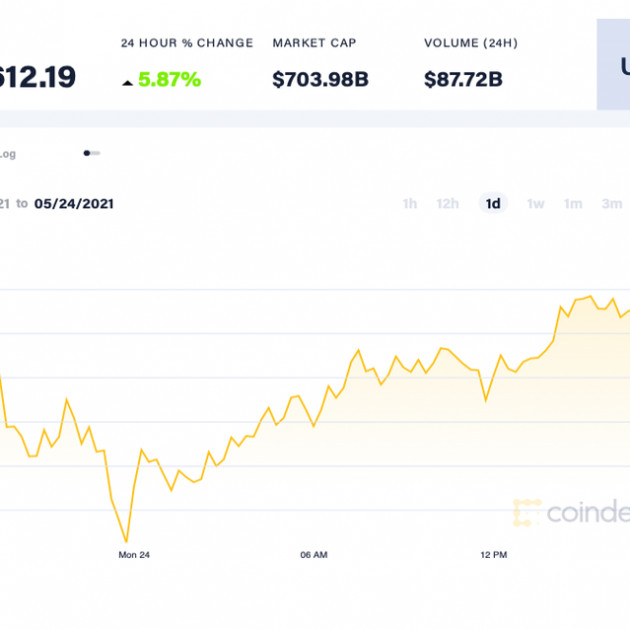The image size is (630, 630).
Task: Switch chart to 1w range
Action: click(x=536, y=204)
